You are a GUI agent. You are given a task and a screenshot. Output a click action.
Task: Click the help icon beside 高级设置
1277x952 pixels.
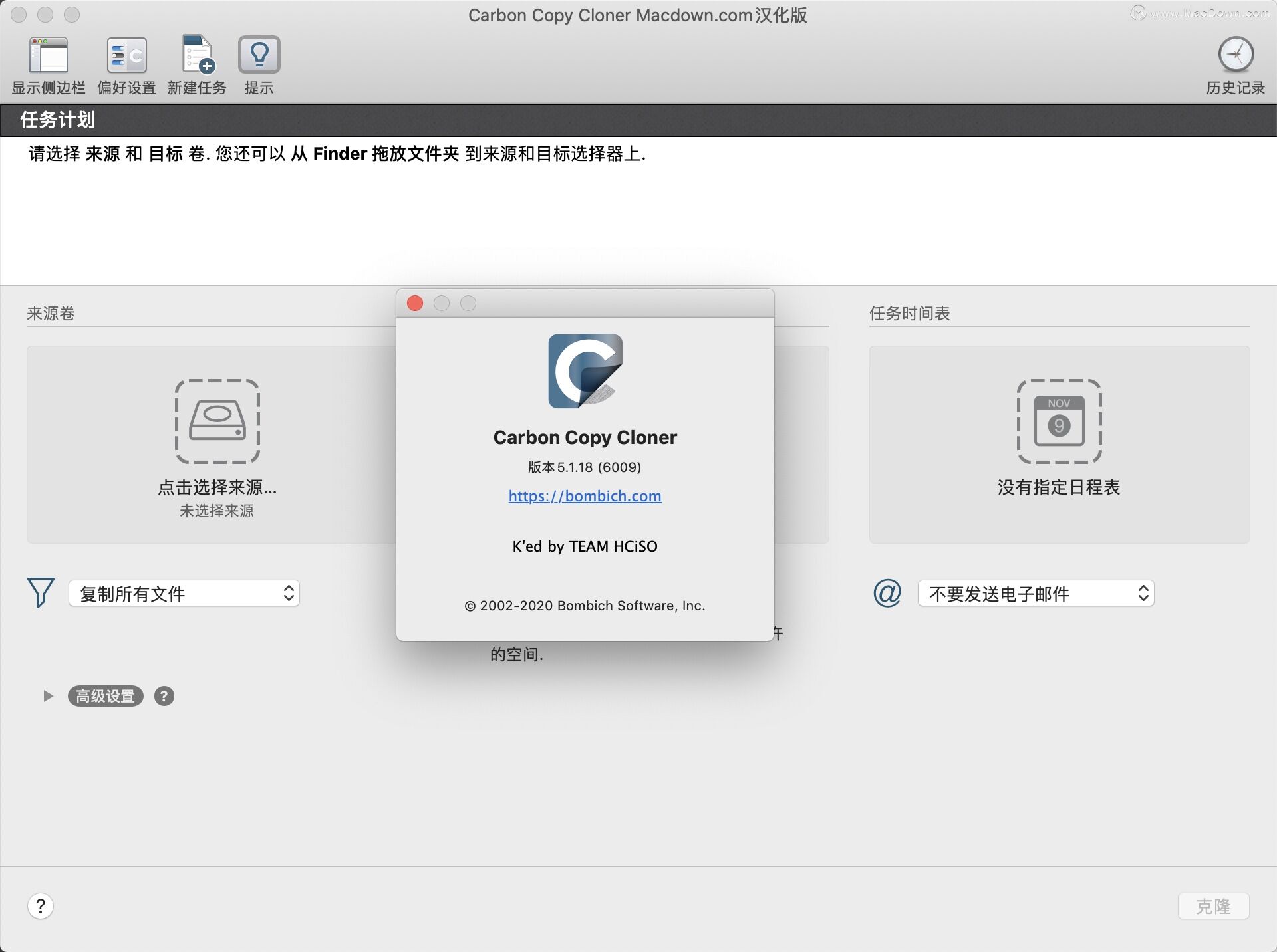[164, 696]
